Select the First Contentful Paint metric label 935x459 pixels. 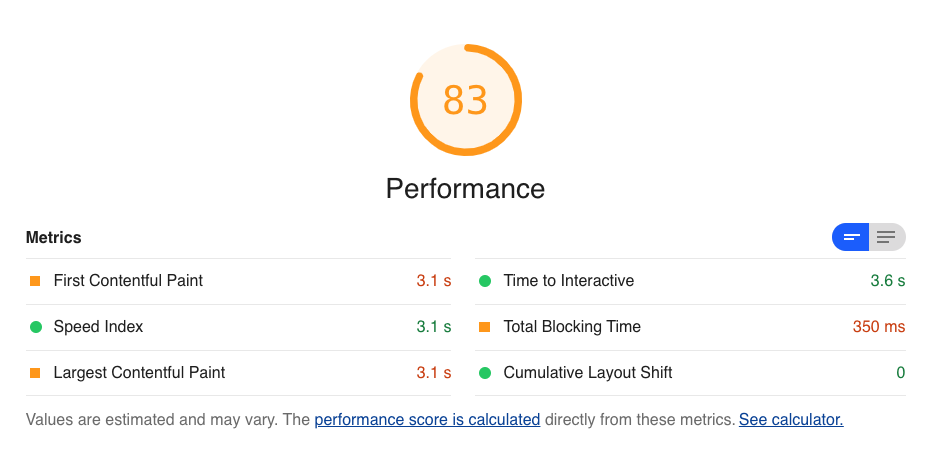coord(128,280)
